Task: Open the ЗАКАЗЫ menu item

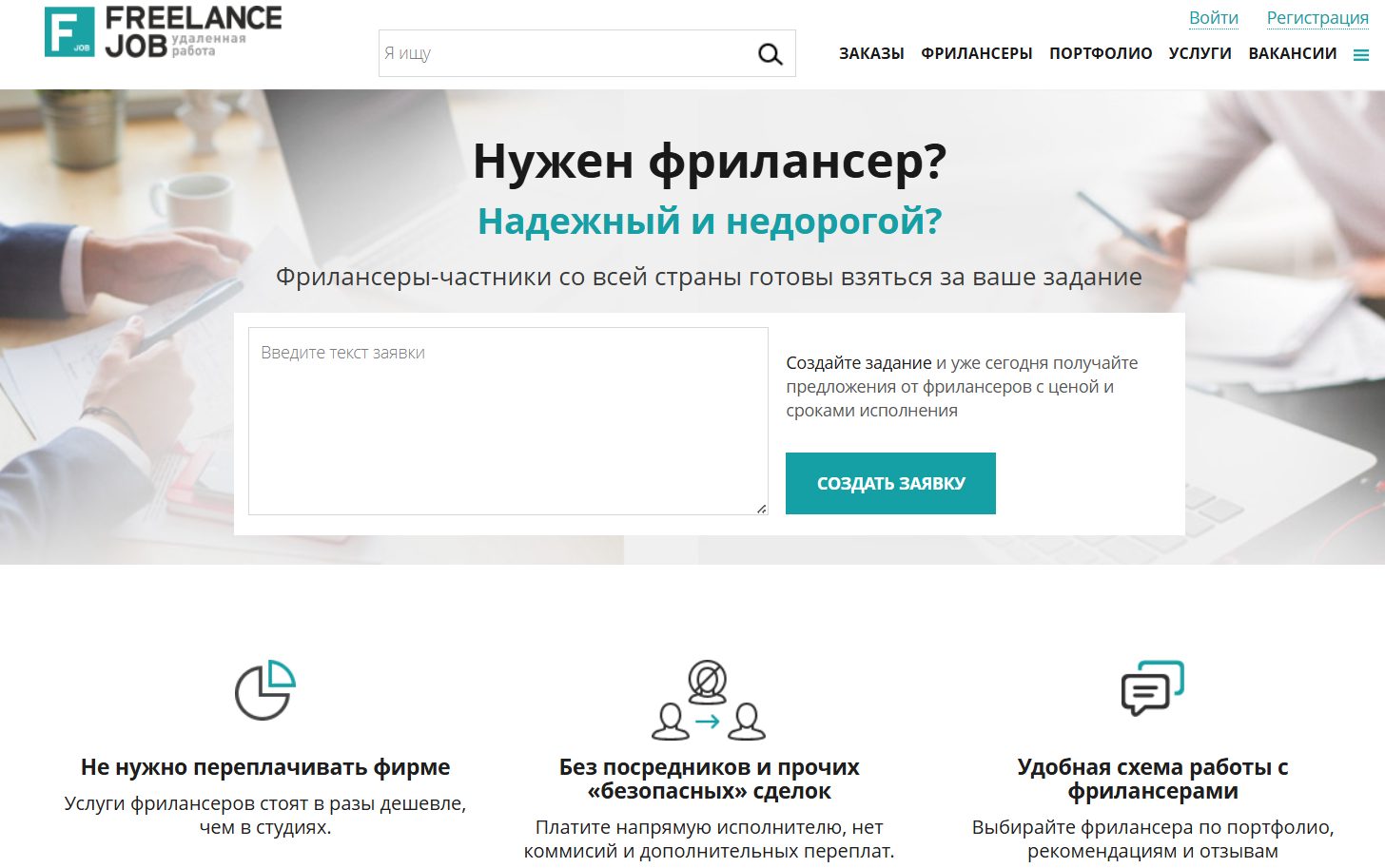Action: pyautogui.click(x=871, y=54)
